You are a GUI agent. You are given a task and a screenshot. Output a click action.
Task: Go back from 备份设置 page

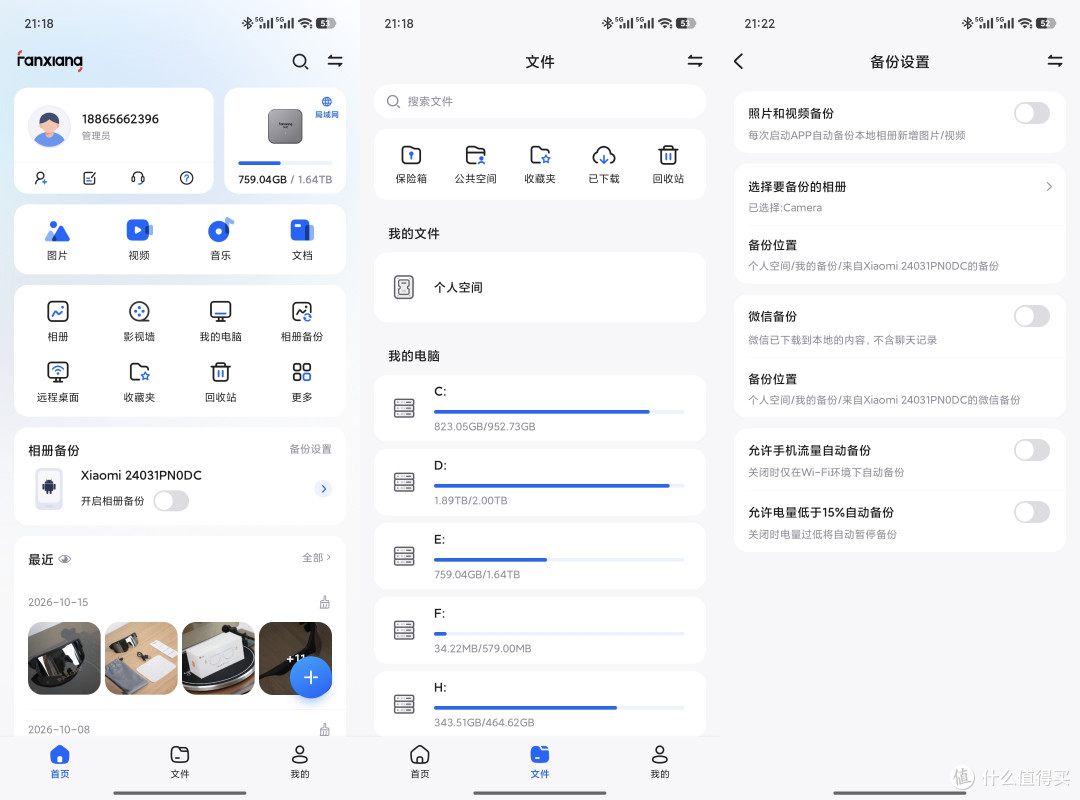point(738,61)
